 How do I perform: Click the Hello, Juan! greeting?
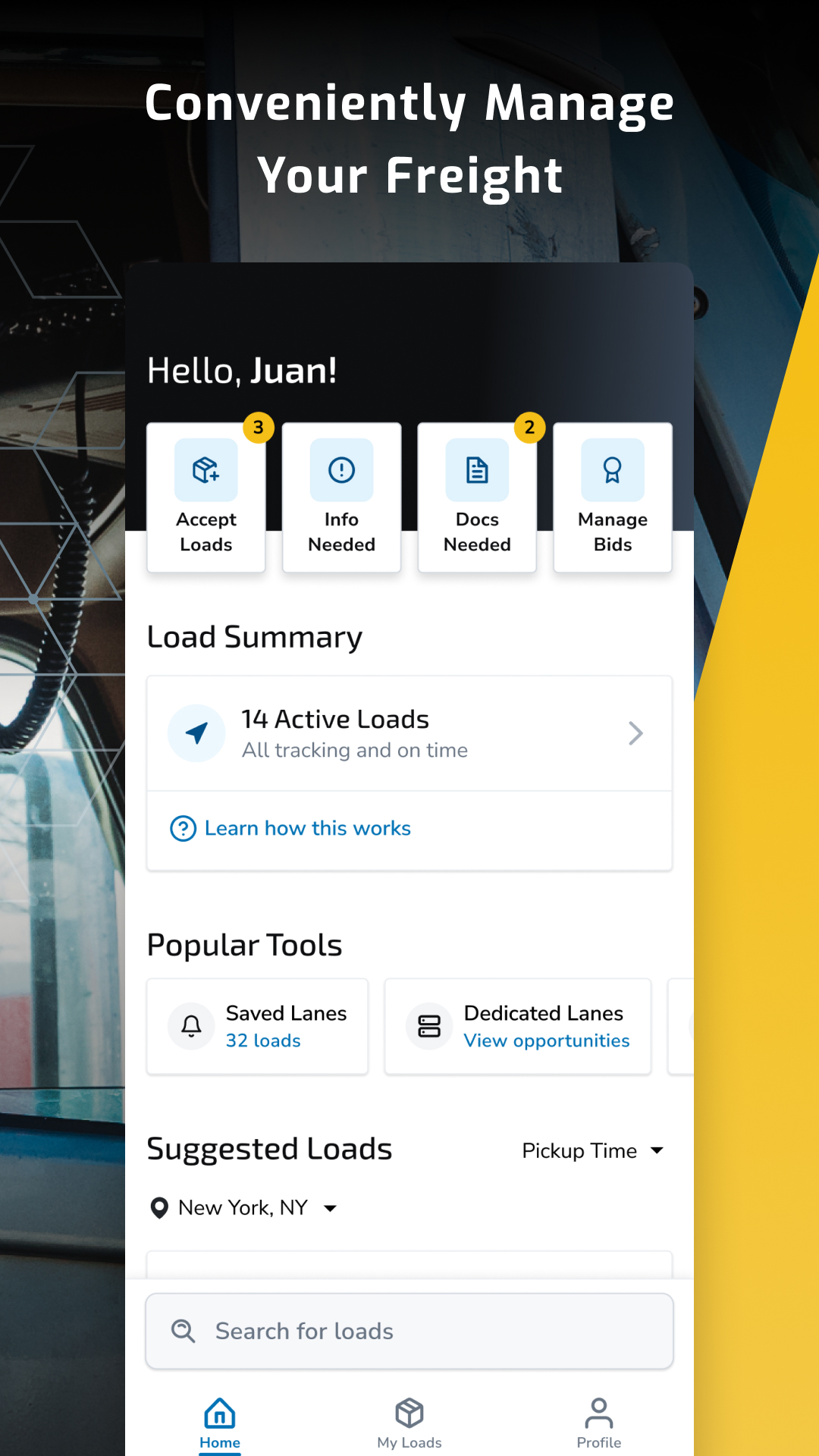pyautogui.click(x=242, y=371)
